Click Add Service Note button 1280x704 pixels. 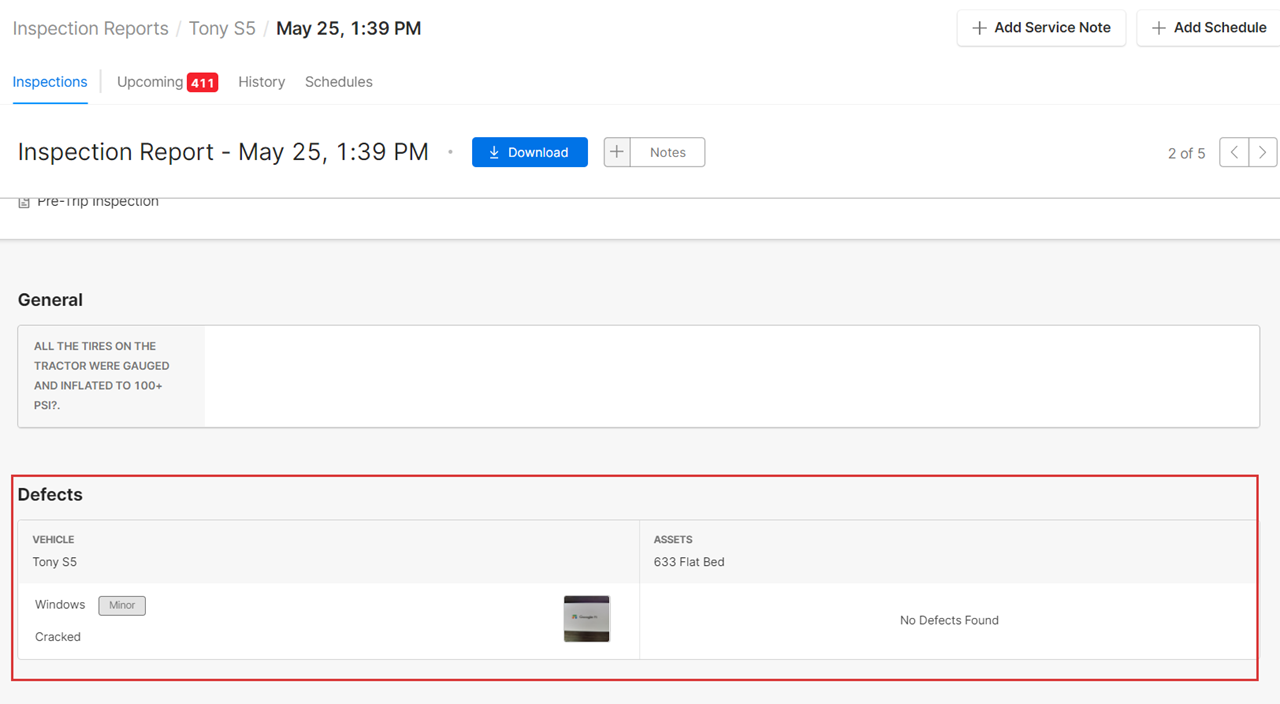click(x=1041, y=28)
